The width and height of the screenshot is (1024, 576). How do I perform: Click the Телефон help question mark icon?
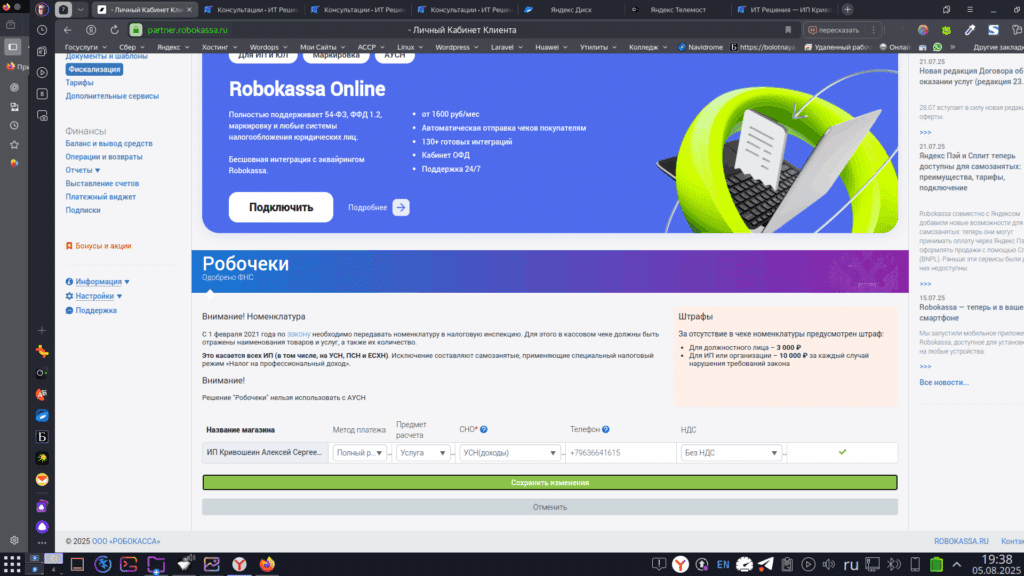[606, 430]
